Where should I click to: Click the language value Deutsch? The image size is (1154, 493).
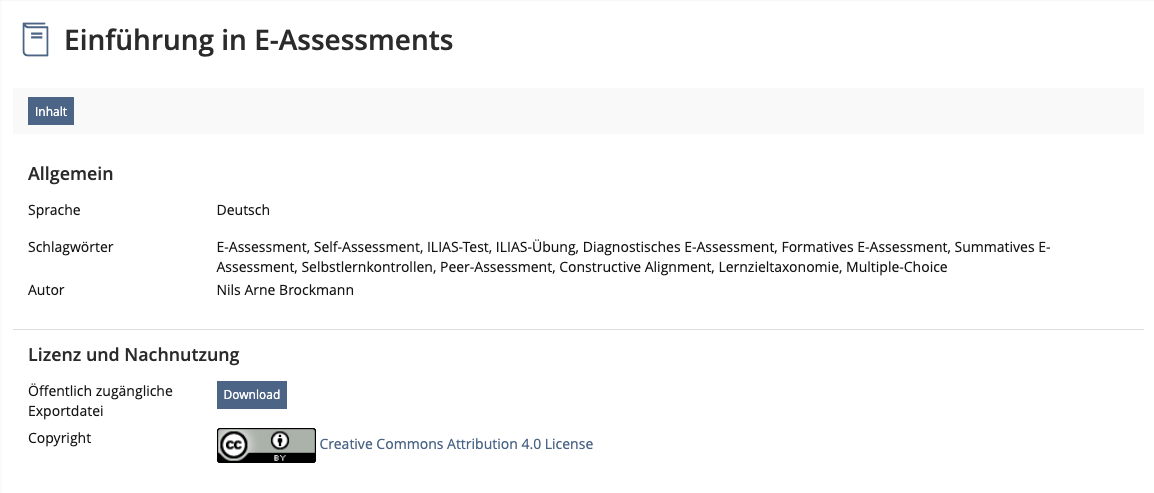[243, 210]
